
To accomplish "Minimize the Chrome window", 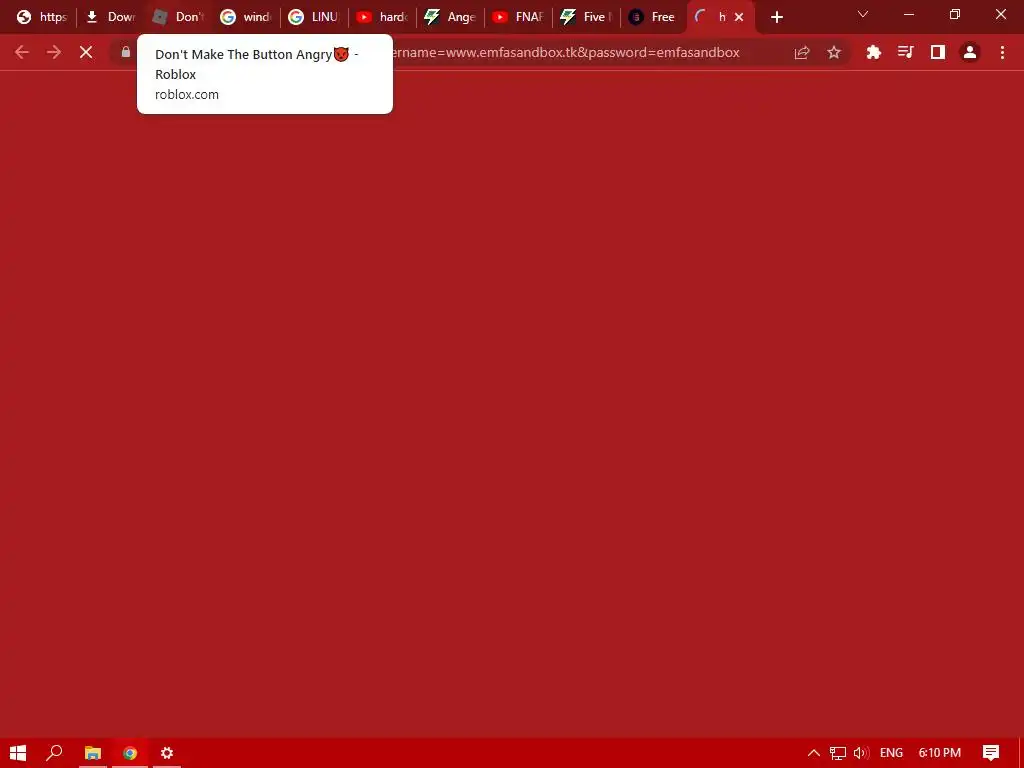I will [908, 14].
